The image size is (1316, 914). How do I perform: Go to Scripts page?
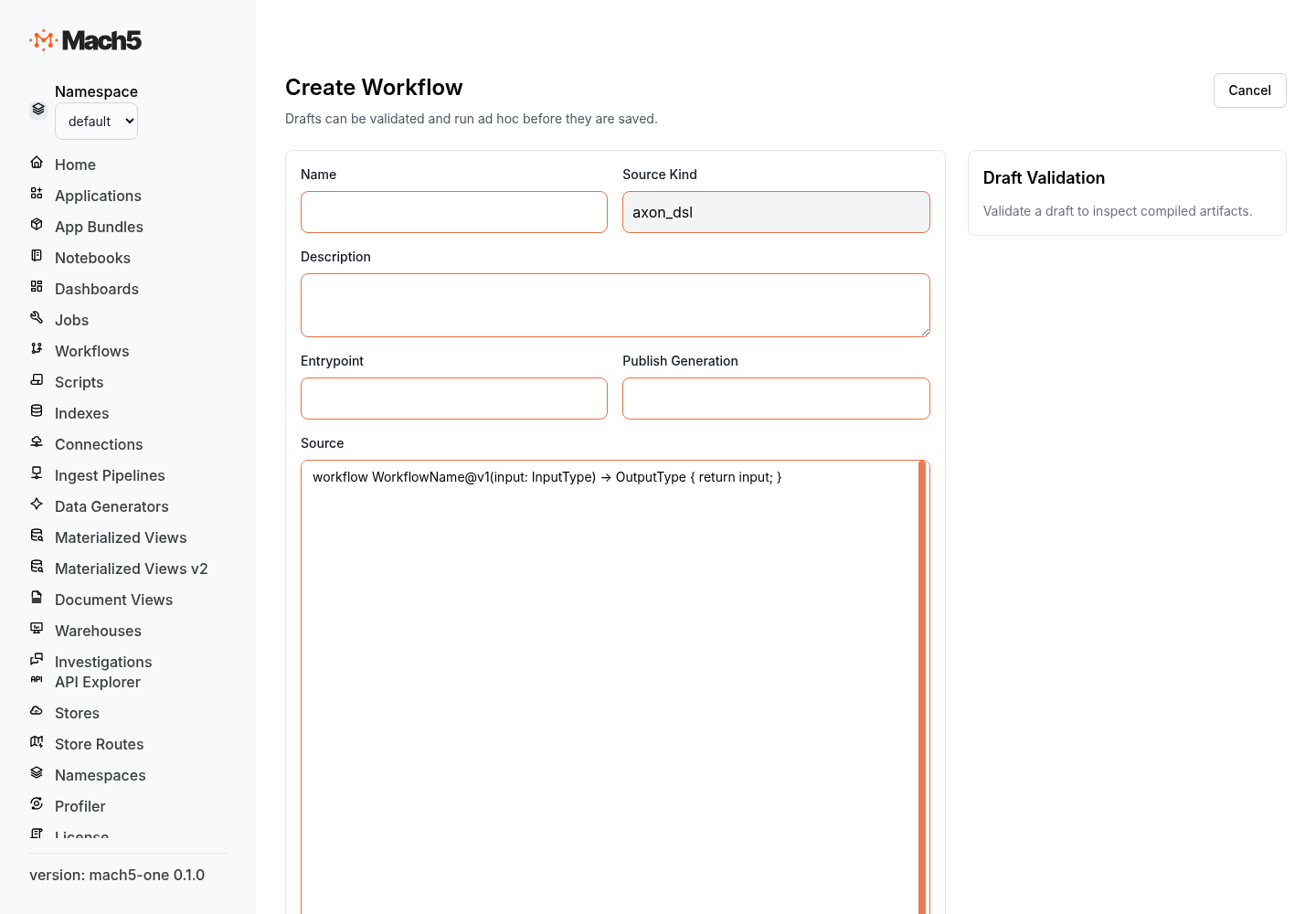tap(79, 382)
